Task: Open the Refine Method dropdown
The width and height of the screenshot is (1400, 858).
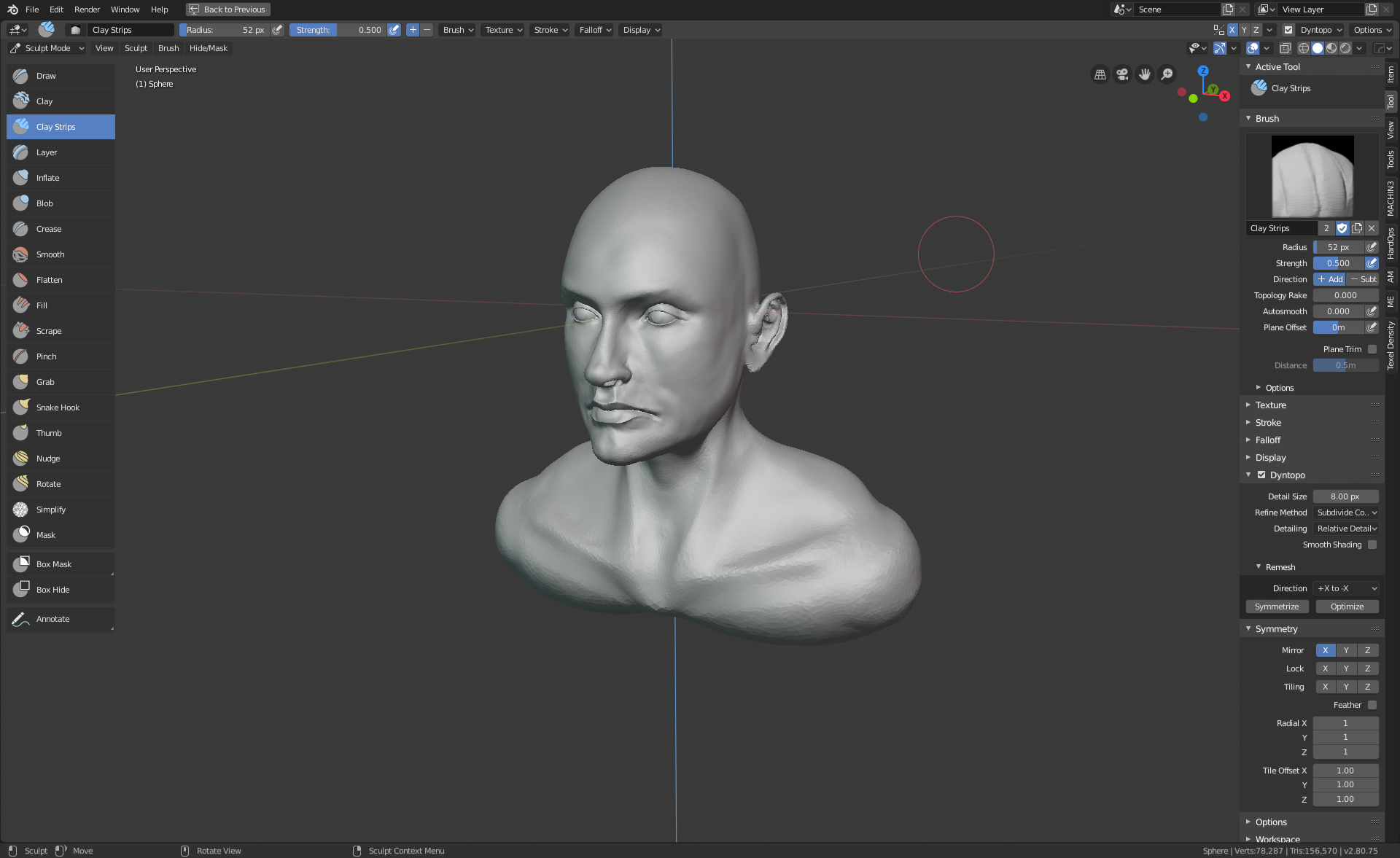Action: (x=1346, y=512)
